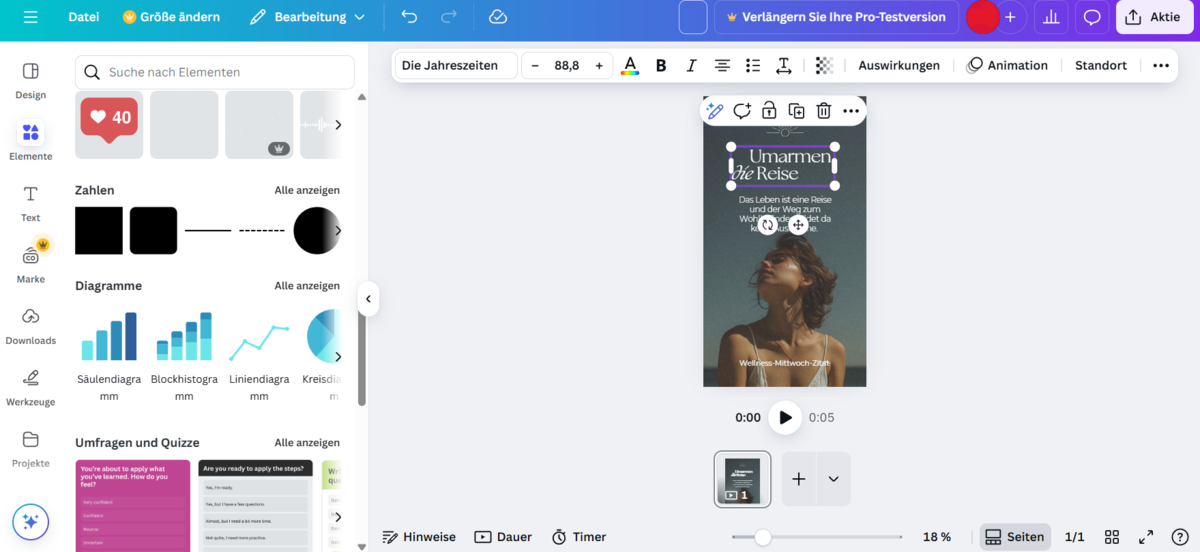Open the text color picker

click(x=630, y=66)
